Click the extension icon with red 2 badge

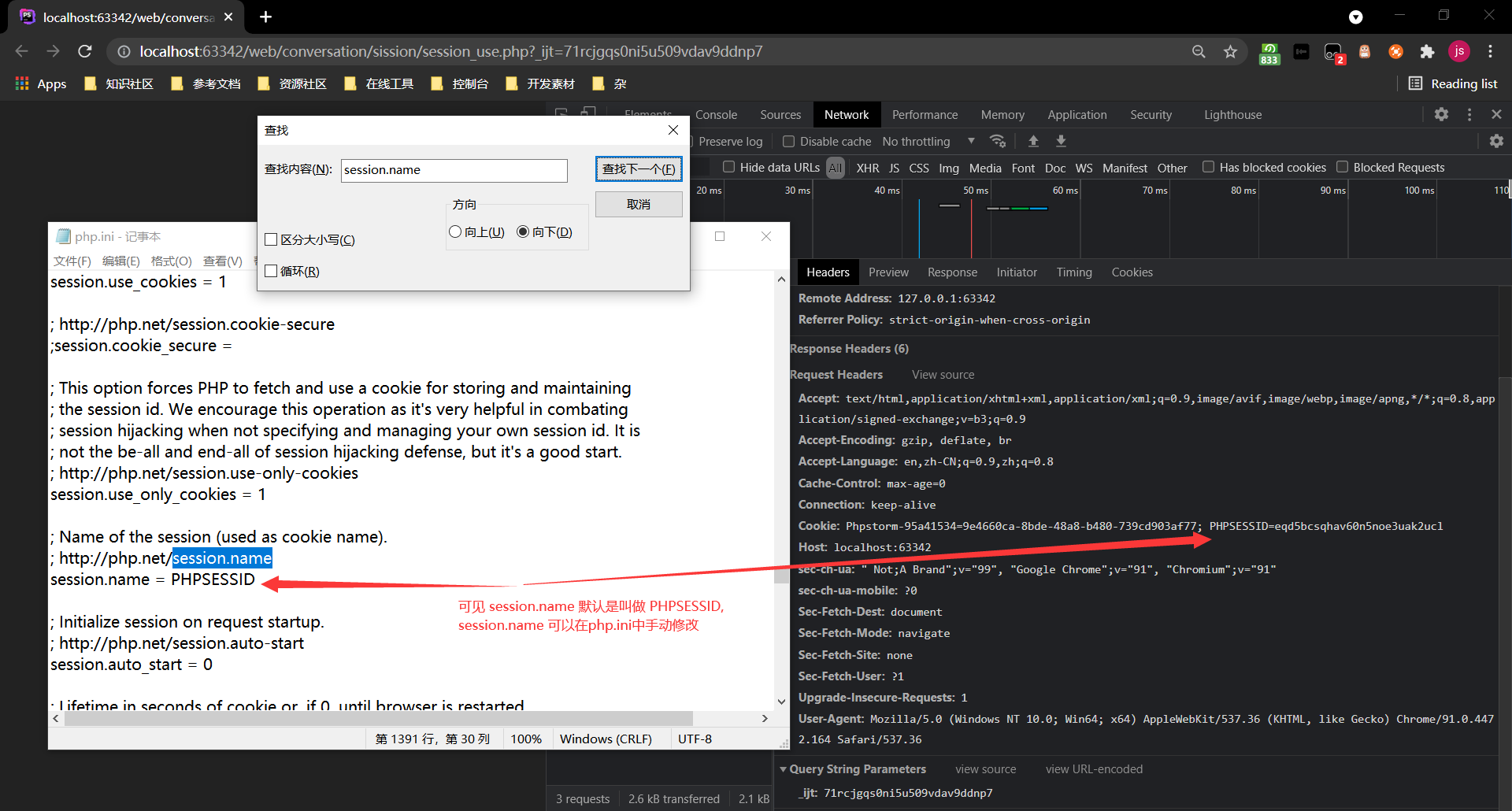pyautogui.click(x=1333, y=52)
